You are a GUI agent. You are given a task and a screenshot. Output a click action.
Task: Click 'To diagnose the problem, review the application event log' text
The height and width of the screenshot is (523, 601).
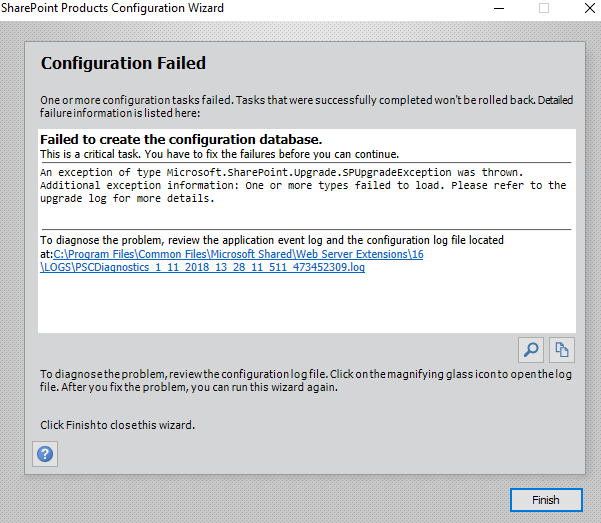pyautogui.click(x=272, y=240)
